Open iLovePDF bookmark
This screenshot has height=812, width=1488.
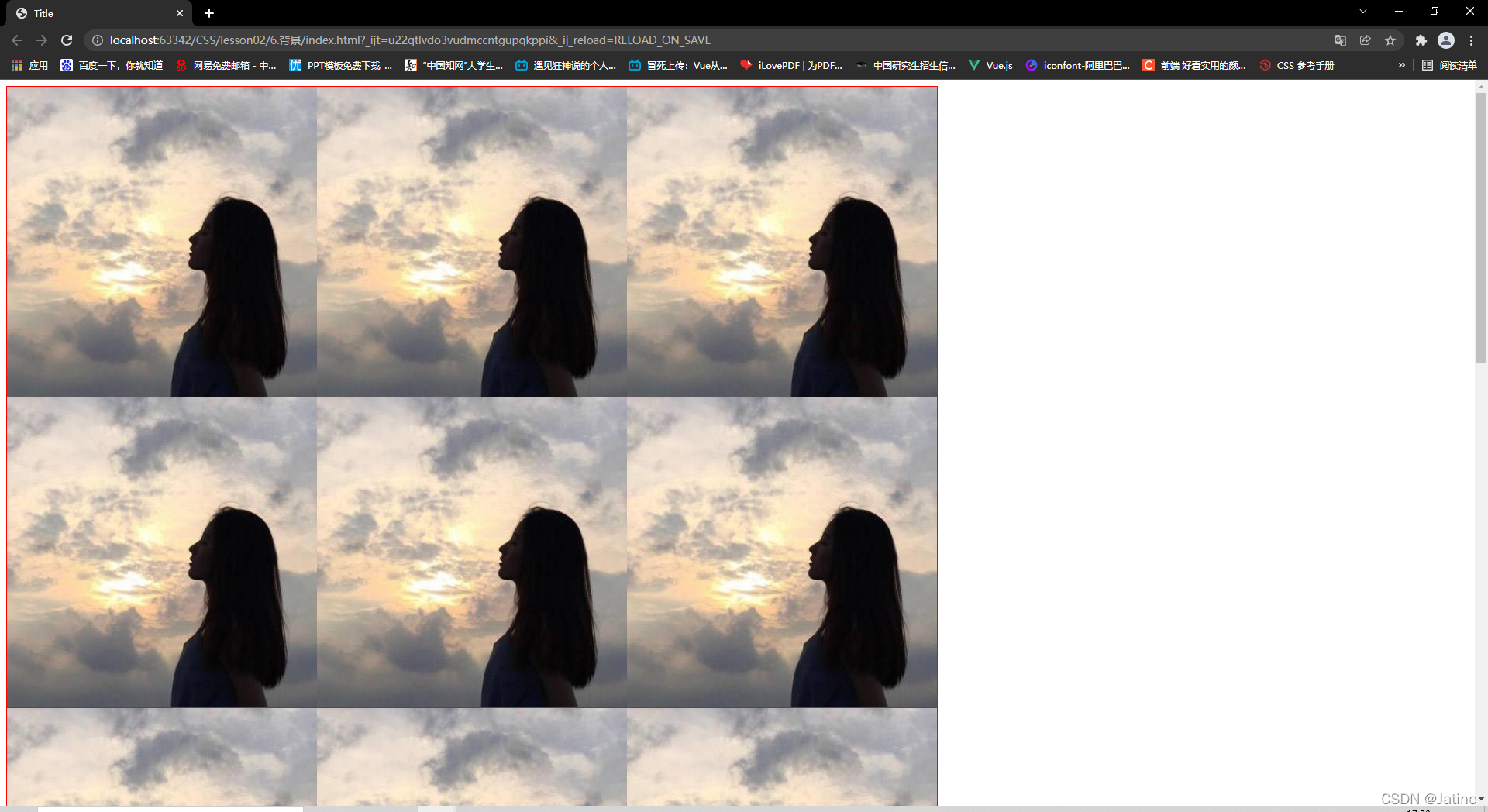click(791, 66)
